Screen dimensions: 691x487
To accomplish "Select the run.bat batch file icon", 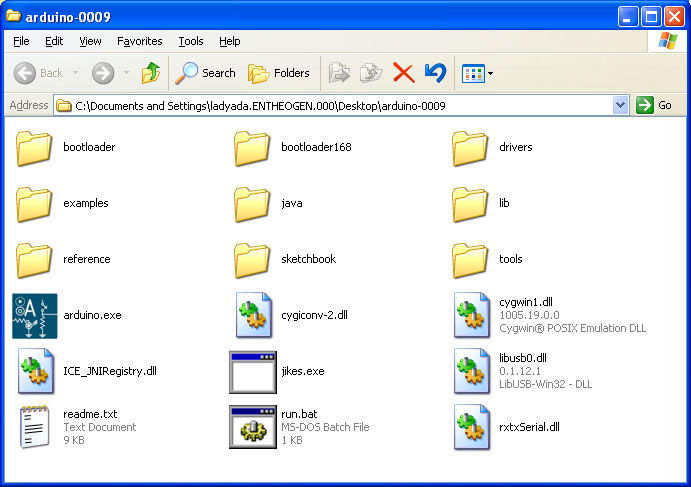I will coord(252,427).
